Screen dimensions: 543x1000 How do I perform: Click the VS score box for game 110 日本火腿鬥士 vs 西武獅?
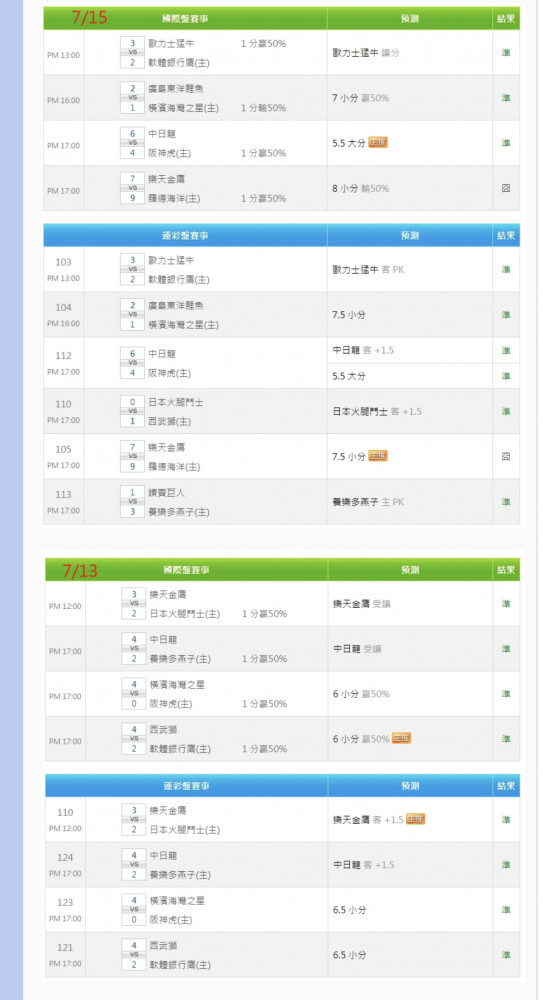133,411
